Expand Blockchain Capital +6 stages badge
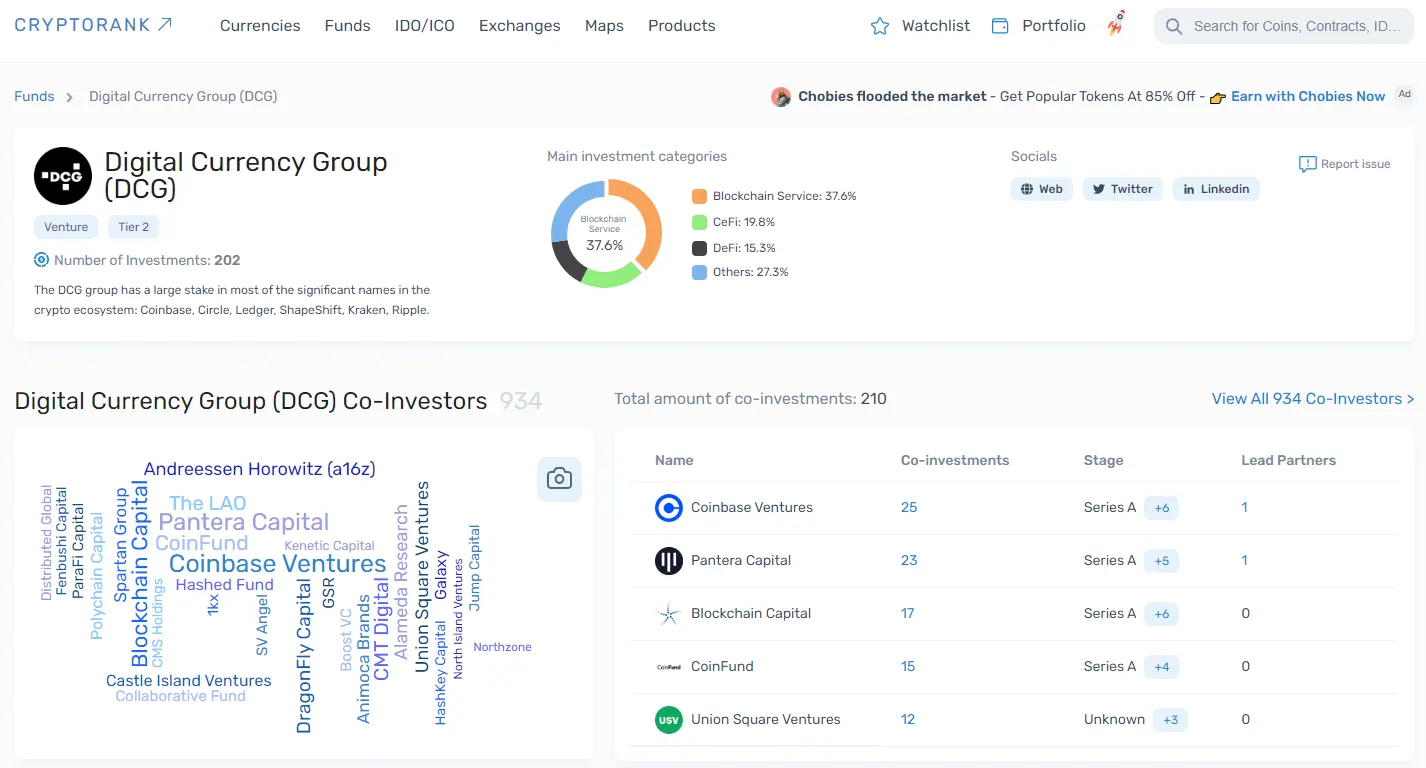The width and height of the screenshot is (1426, 768). pos(1162,614)
